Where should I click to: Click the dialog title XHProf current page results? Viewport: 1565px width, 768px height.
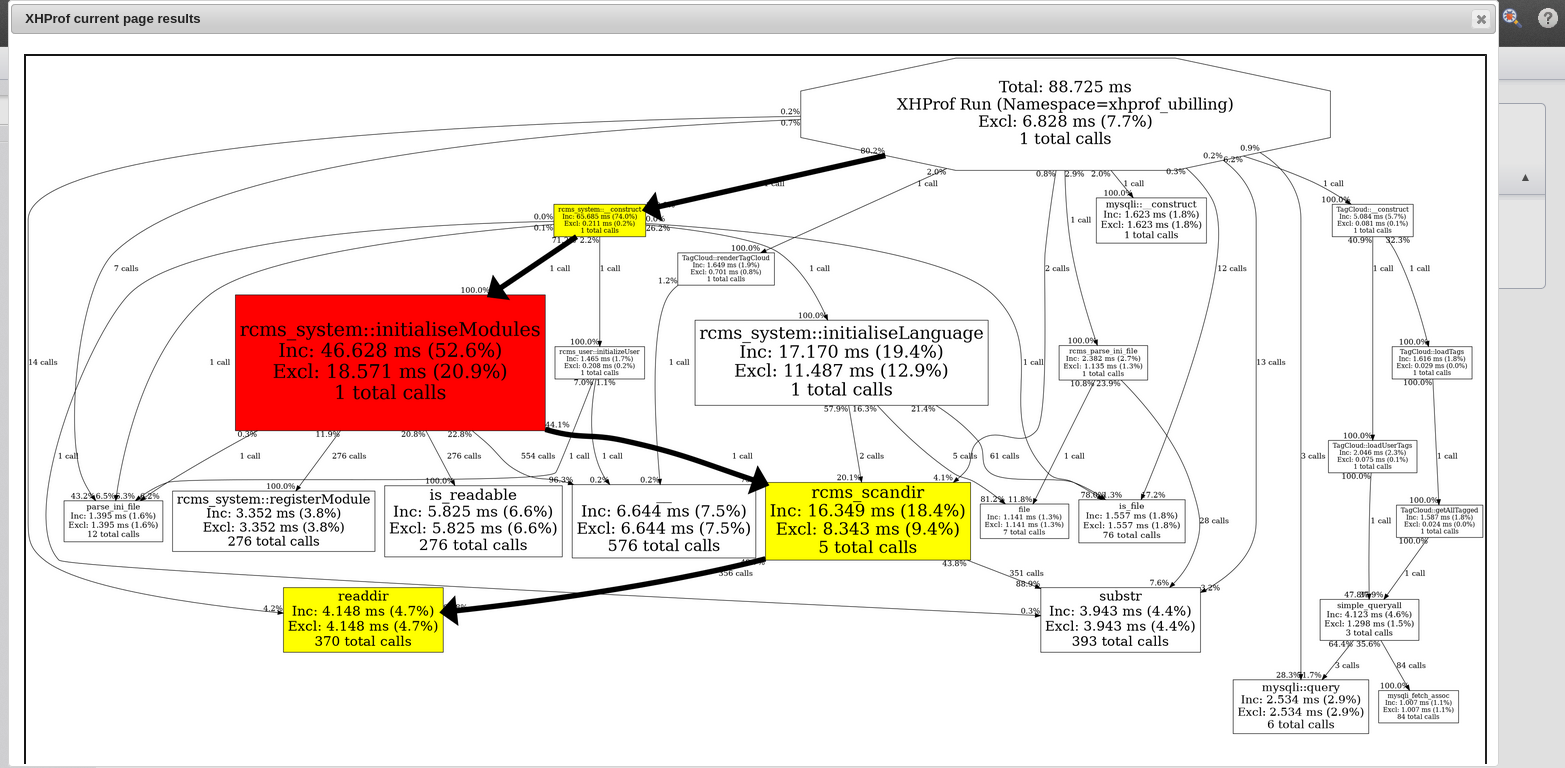112,19
